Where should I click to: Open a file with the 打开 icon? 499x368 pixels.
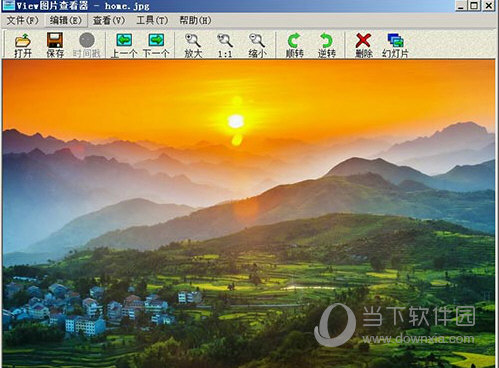[23, 45]
